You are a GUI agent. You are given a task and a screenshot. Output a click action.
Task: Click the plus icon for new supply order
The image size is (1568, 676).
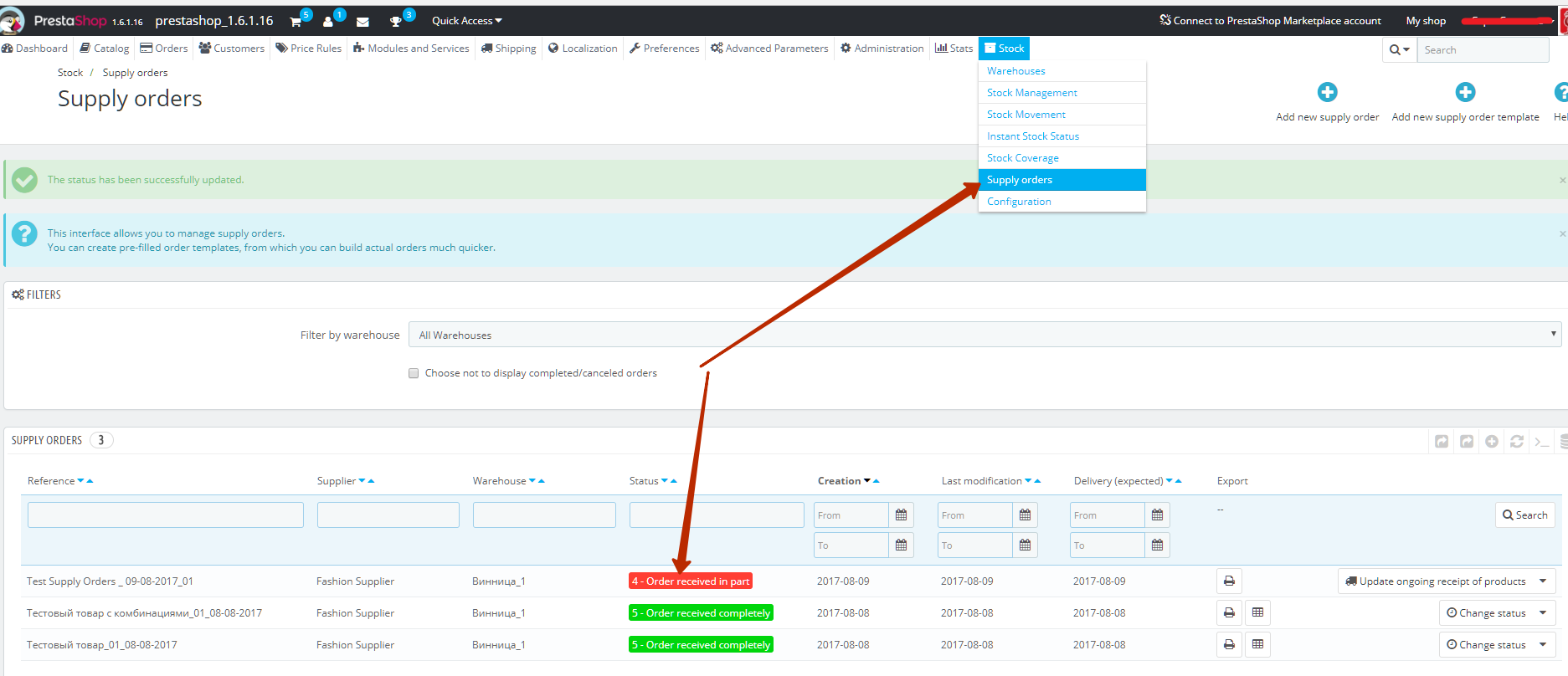point(1327,92)
